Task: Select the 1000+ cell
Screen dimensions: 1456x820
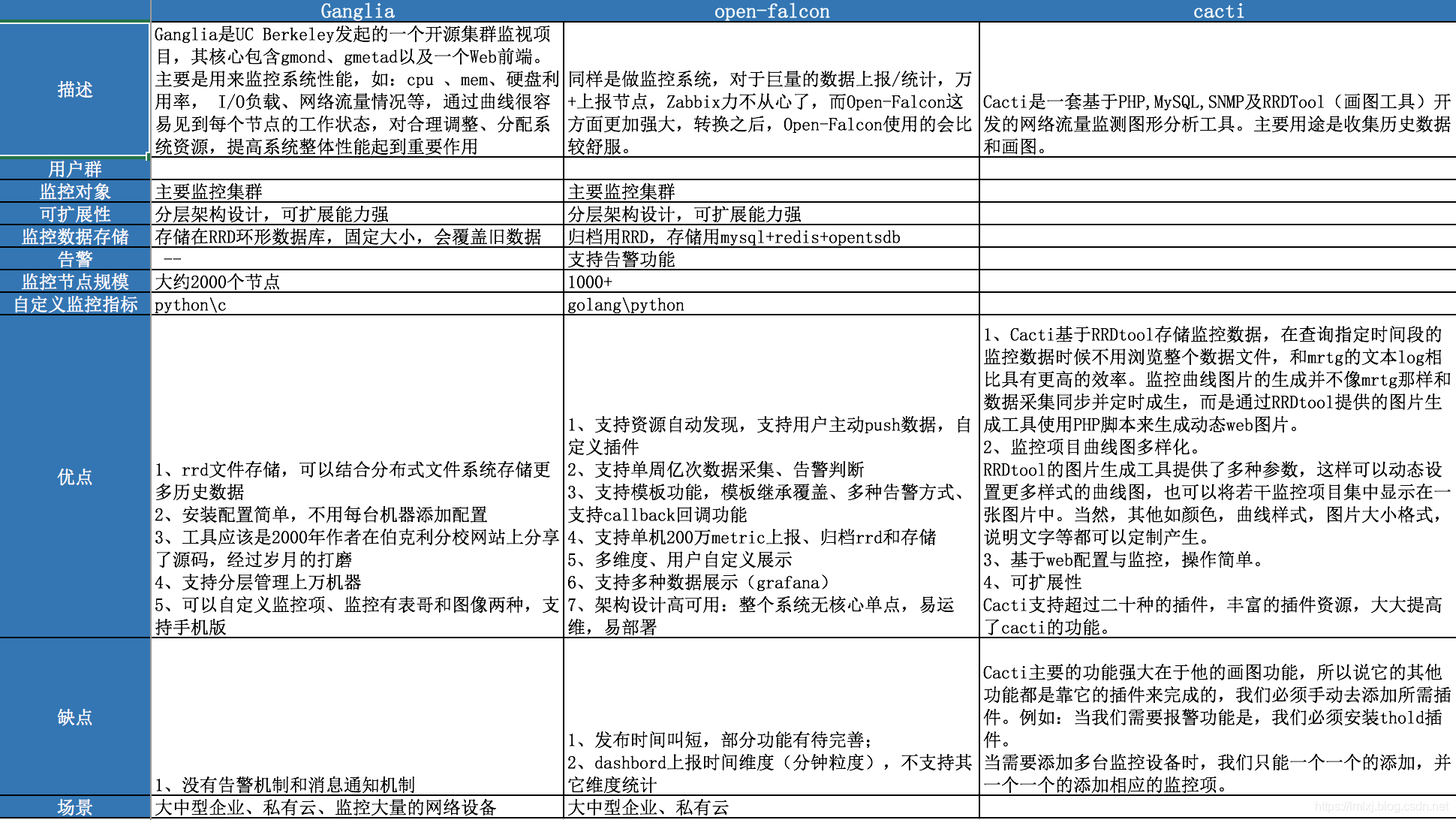Action: [x=772, y=282]
